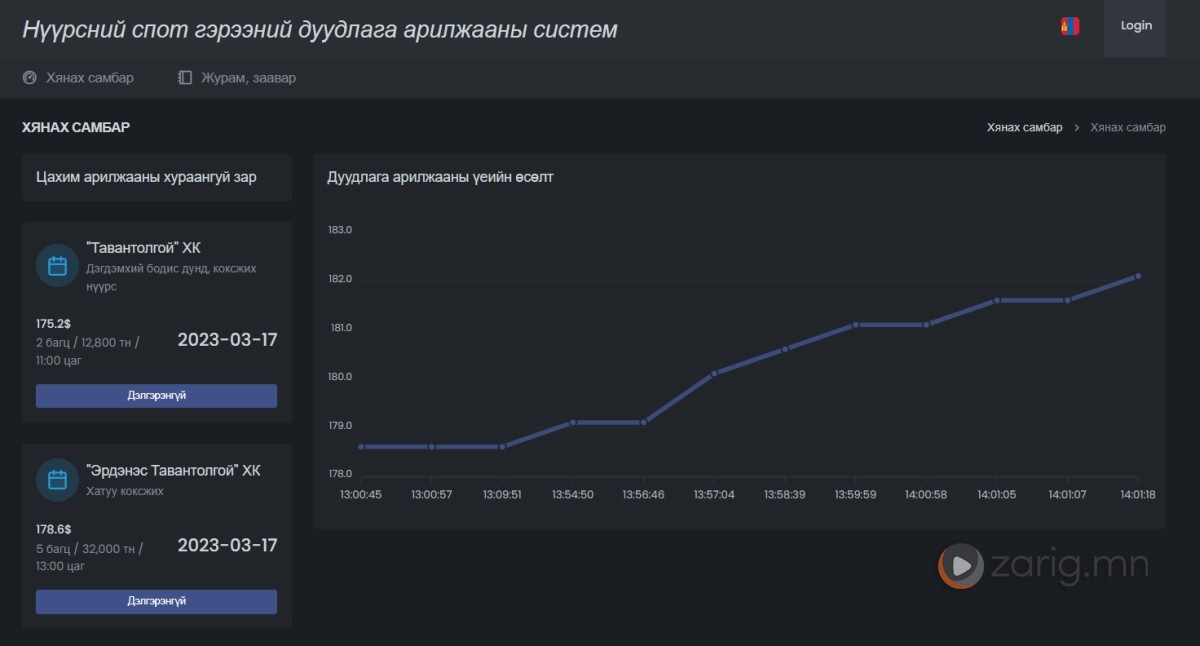Click the chart point at 13:54:50
This screenshot has width=1200, height=646.
[572, 422]
